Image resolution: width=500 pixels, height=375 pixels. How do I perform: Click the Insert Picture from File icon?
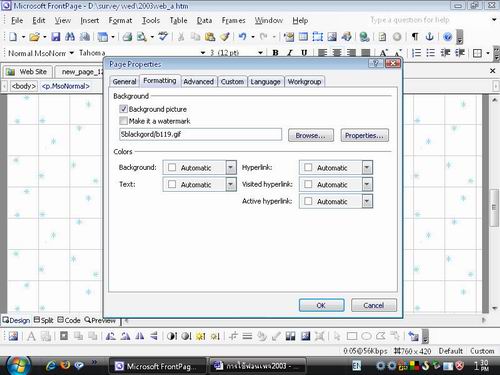[332, 37]
